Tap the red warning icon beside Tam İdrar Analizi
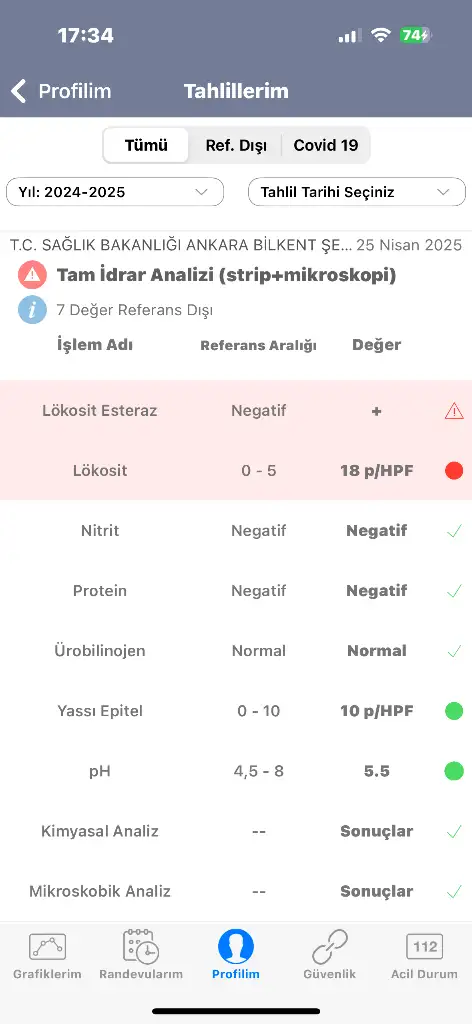The image size is (472, 1024). [32, 275]
